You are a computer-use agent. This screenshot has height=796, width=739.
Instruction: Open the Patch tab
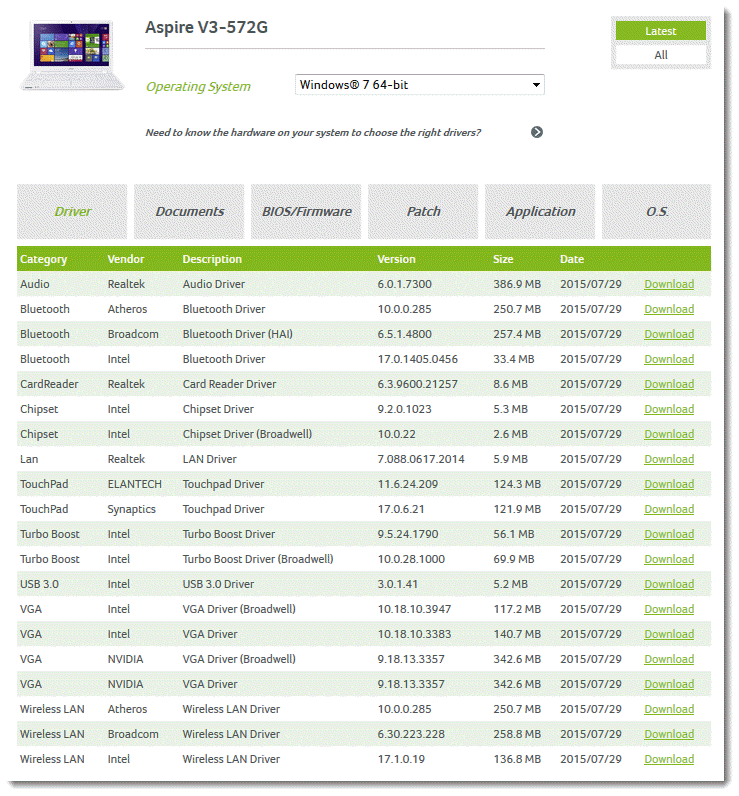pyautogui.click(x=423, y=211)
